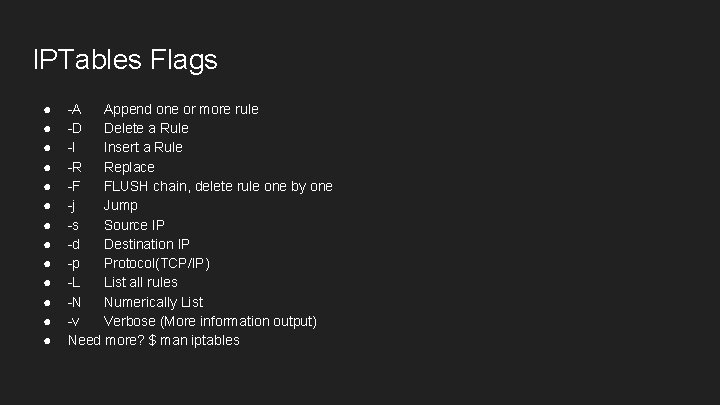Click the "Destination IP" description

pos(147,244)
